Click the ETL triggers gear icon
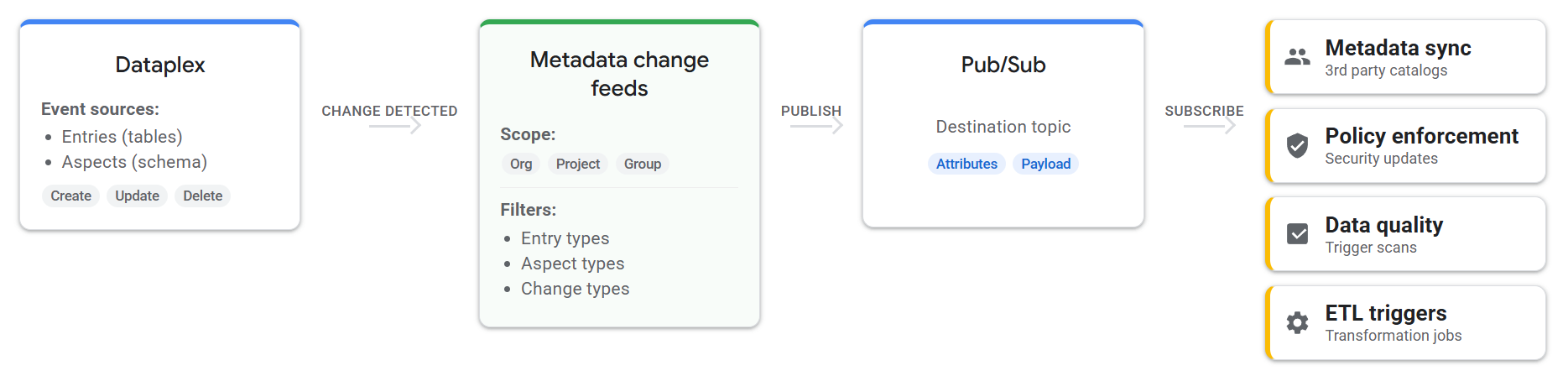 point(1297,323)
